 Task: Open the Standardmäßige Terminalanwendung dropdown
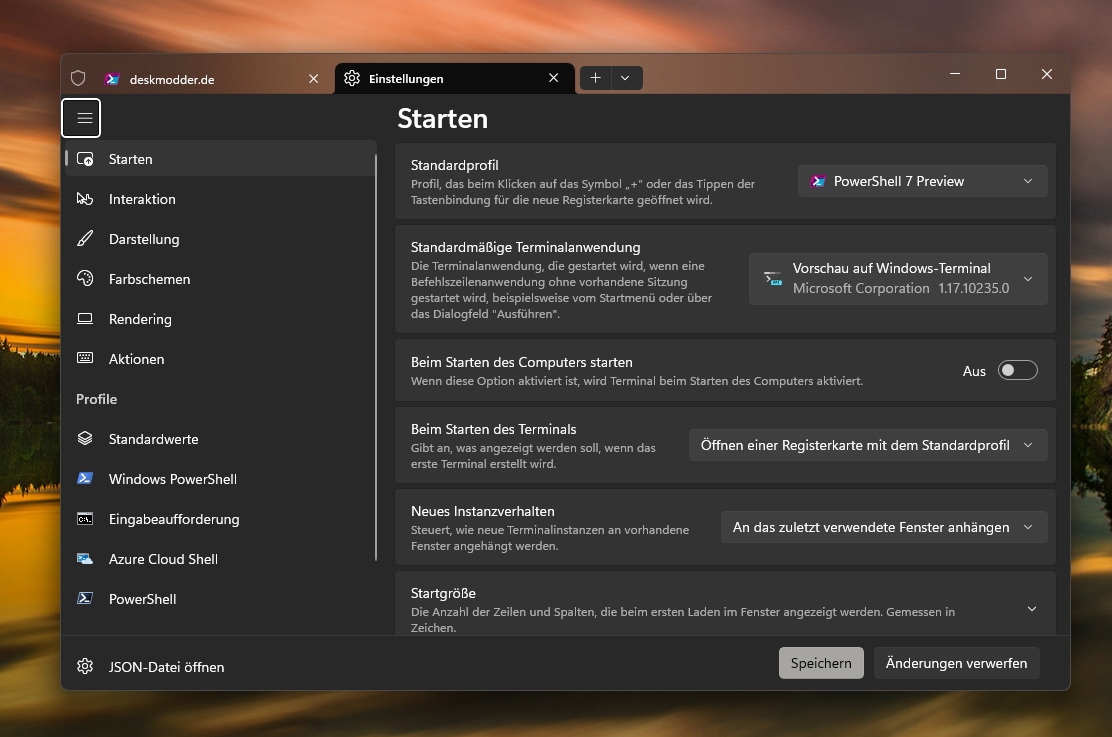point(898,279)
